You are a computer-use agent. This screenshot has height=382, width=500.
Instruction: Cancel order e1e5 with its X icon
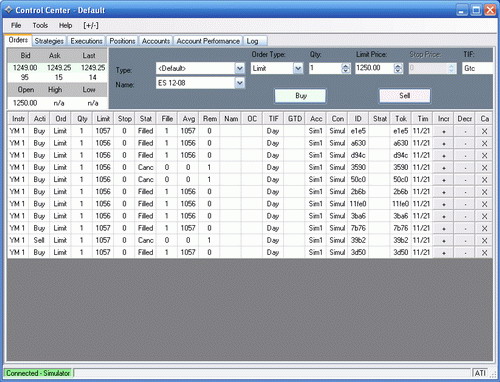[484, 131]
